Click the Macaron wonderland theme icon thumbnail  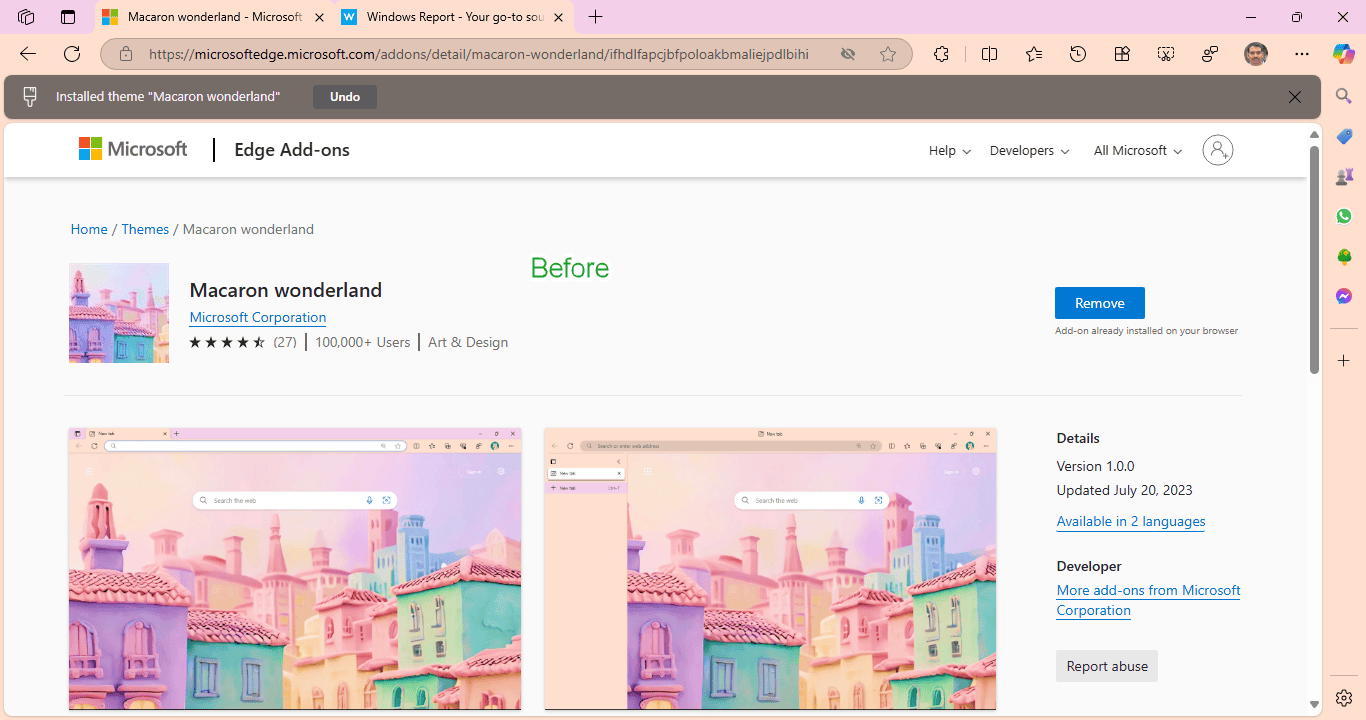(119, 313)
